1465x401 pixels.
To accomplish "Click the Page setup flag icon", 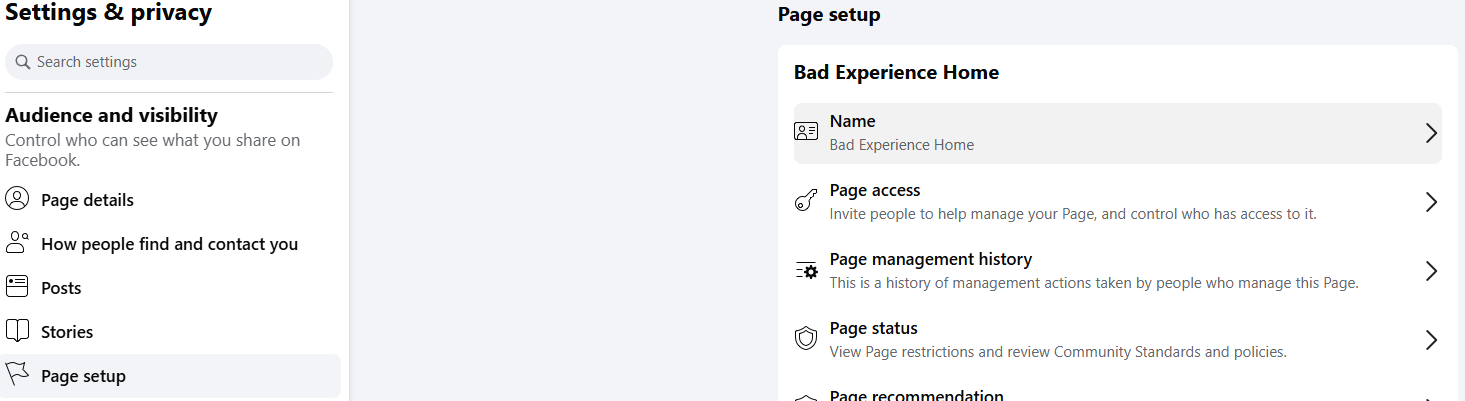I will pyautogui.click(x=17, y=375).
